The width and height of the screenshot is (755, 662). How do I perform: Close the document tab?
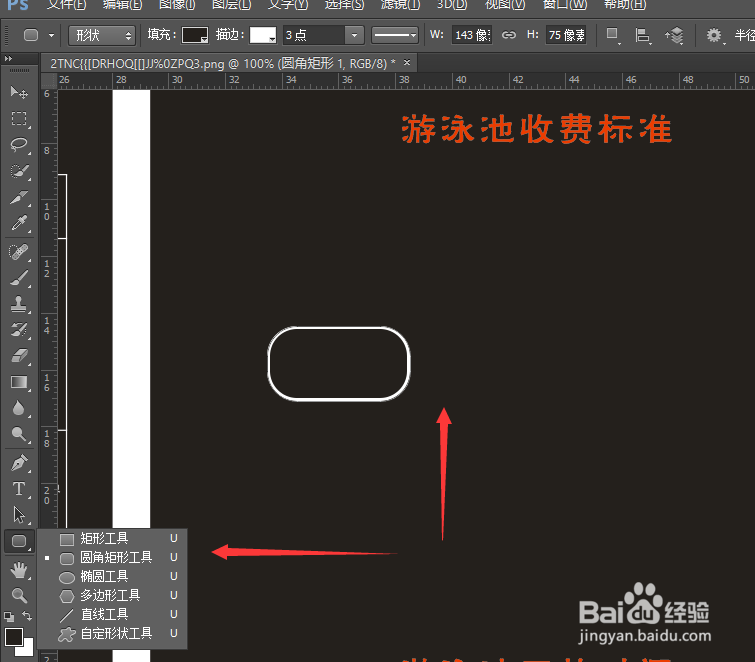click(407, 63)
